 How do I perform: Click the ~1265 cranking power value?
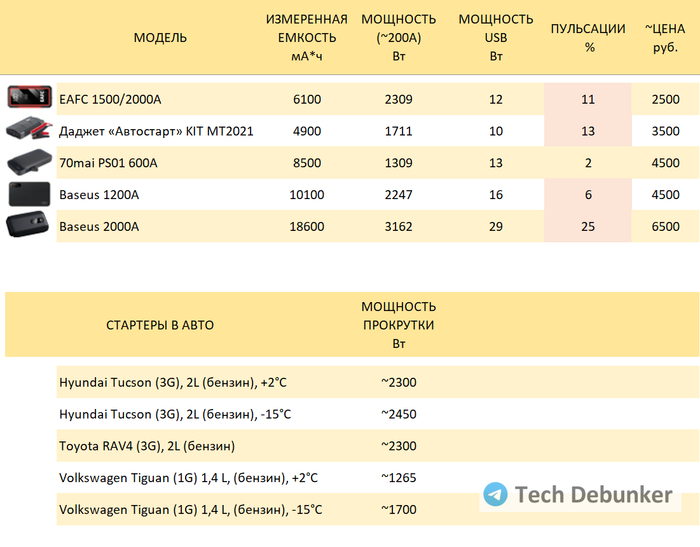pyautogui.click(x=398, y=478)
